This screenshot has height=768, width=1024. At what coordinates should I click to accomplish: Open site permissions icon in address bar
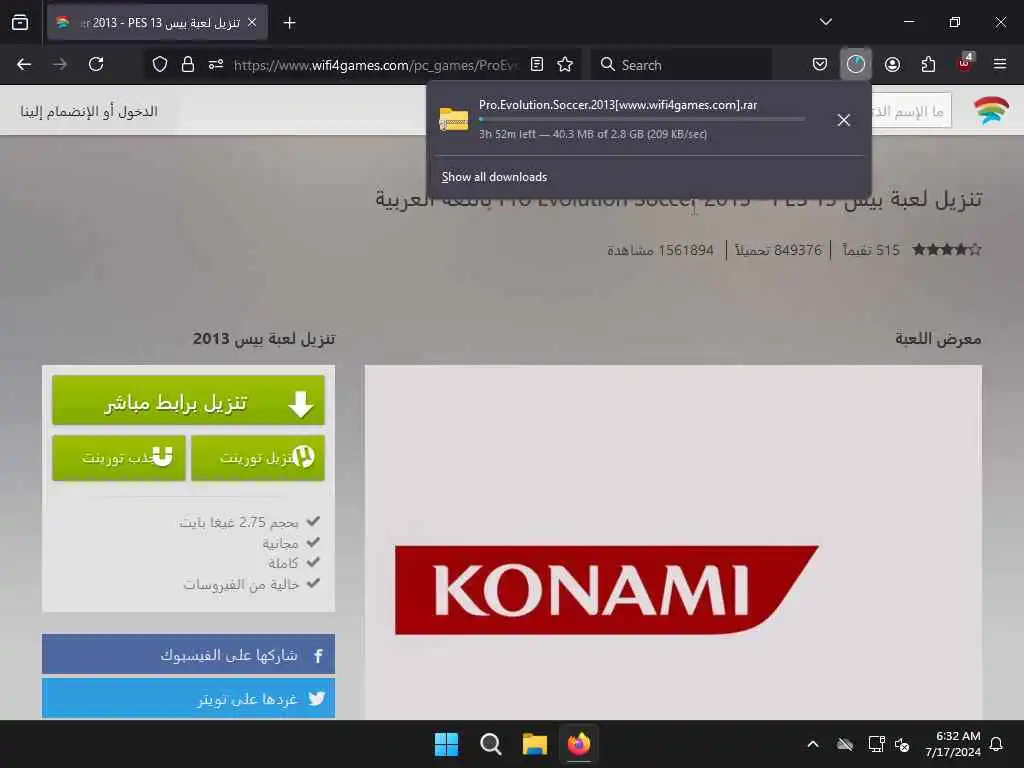pyautogui.click(x=216, y=64)
